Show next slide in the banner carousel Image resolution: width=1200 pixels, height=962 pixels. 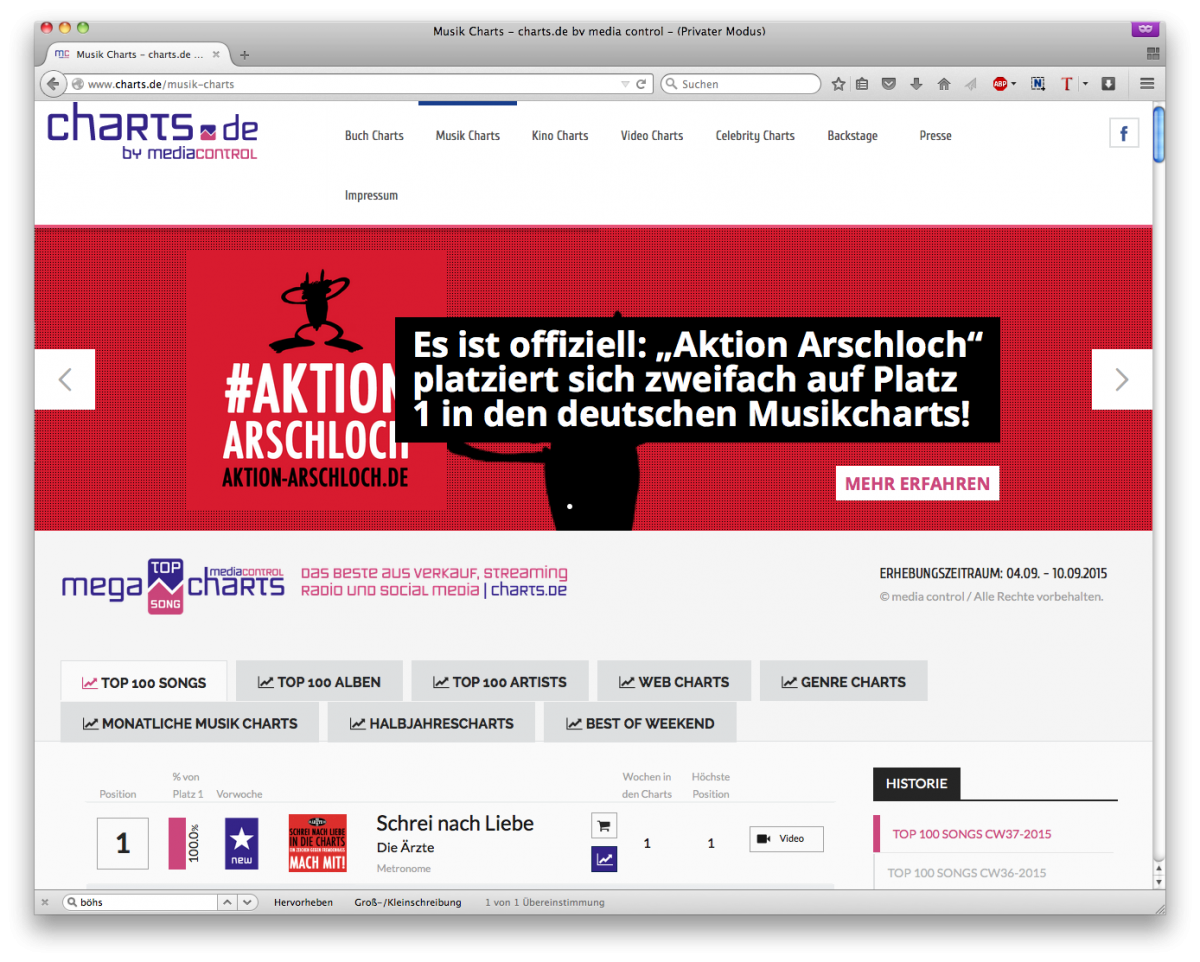(x=1121, y=379)
